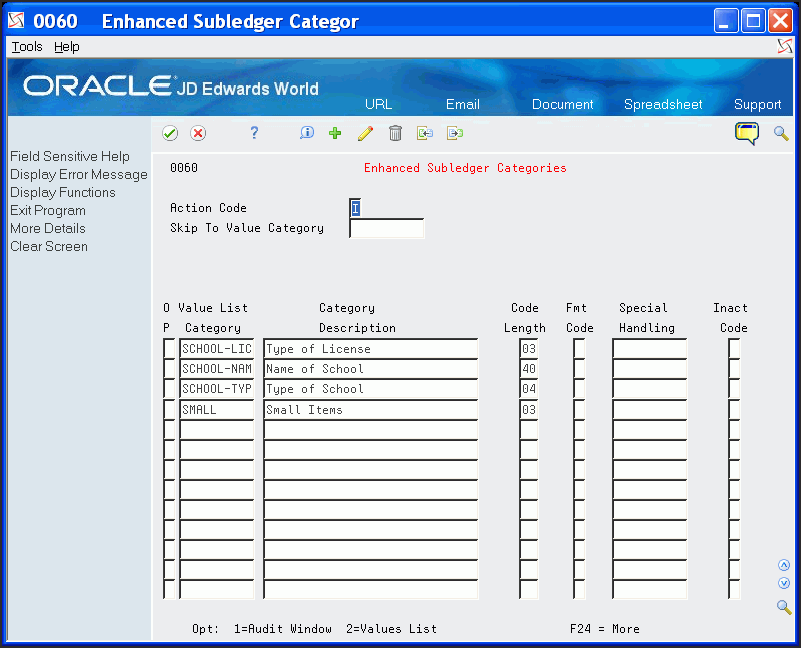Select Clear Screen
This screenshot has height=648, width=801.
pos(49,246)
